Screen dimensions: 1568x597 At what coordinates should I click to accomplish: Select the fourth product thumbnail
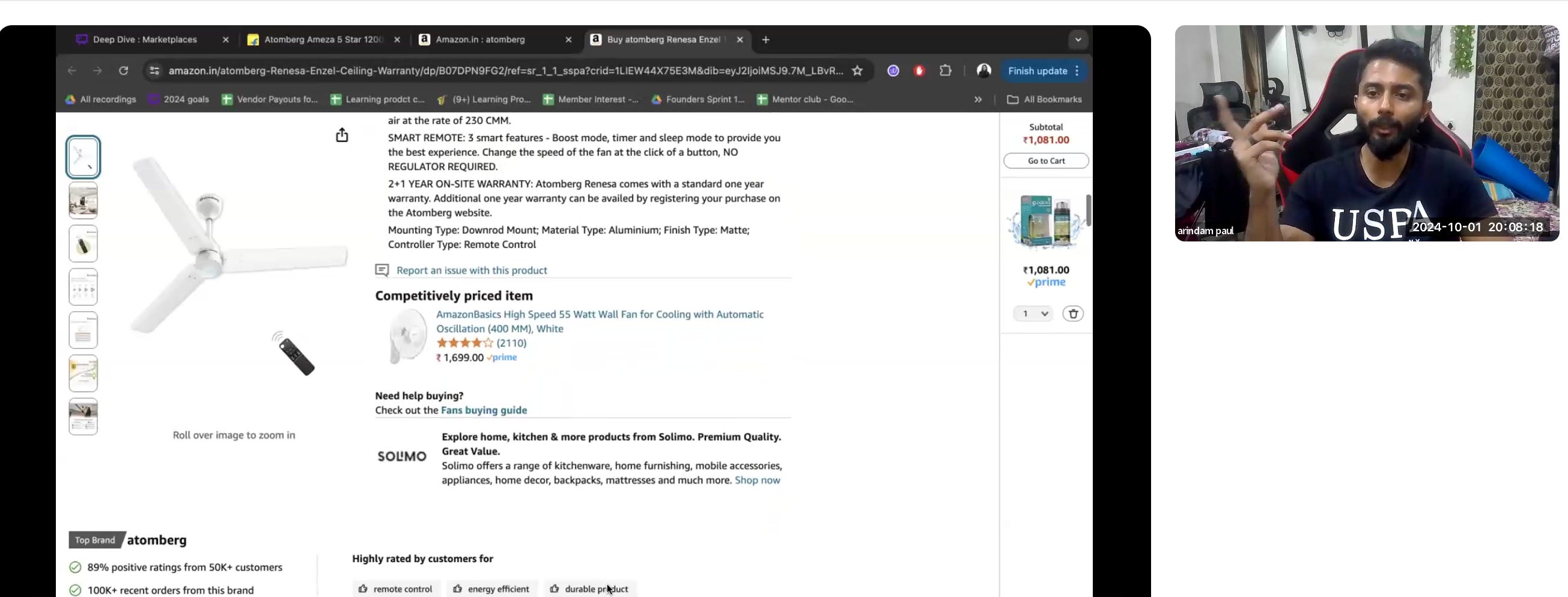(84, 286)
